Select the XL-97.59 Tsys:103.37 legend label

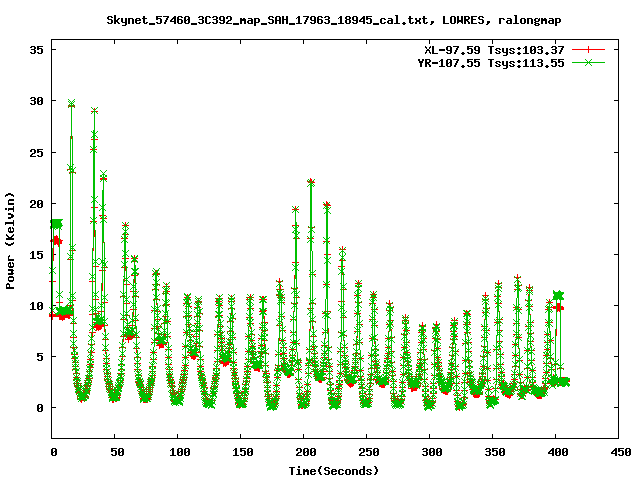pyautogui.click(x=494, y=50)
